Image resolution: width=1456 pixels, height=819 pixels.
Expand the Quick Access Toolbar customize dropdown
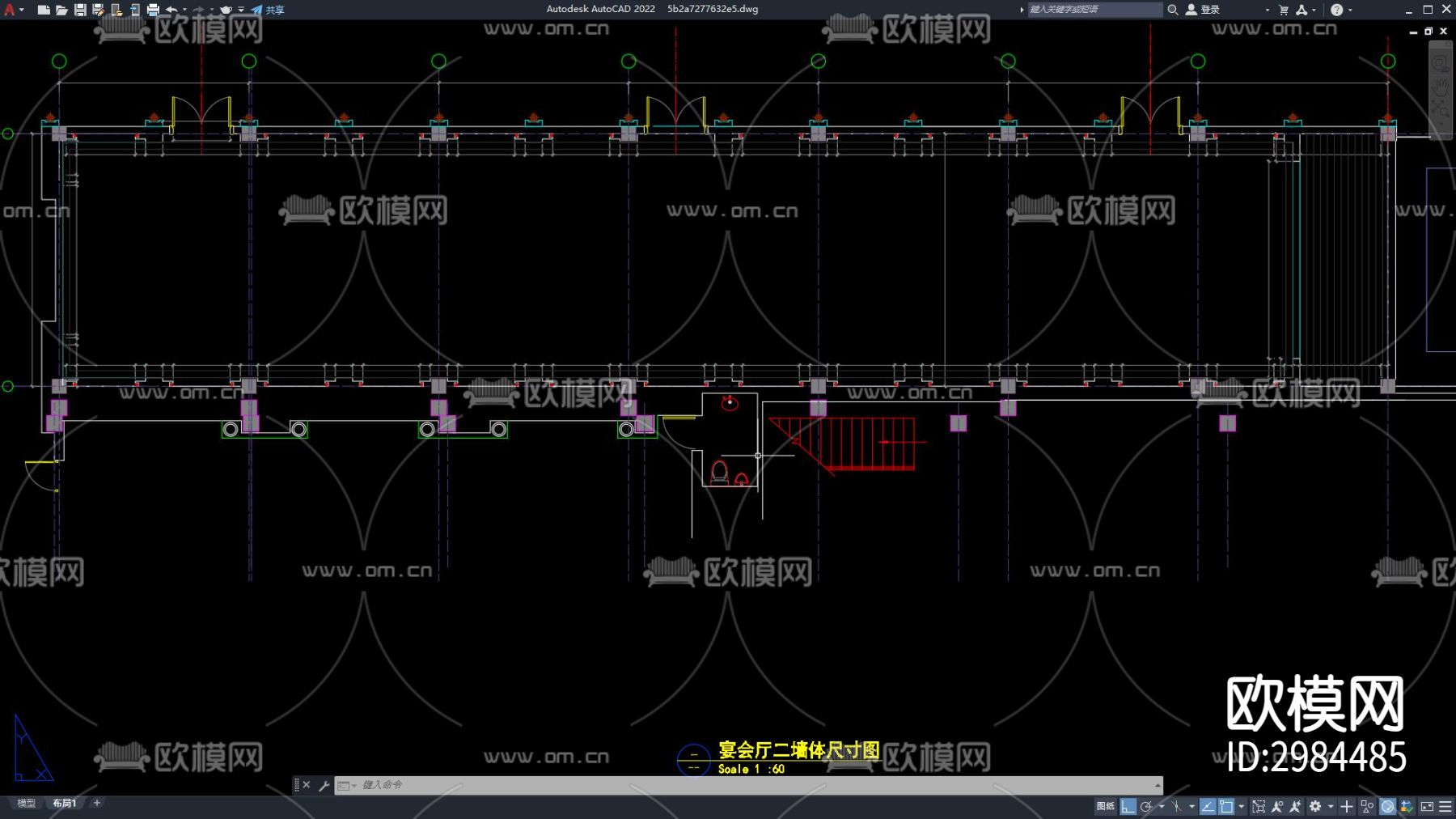click(241, 10)
